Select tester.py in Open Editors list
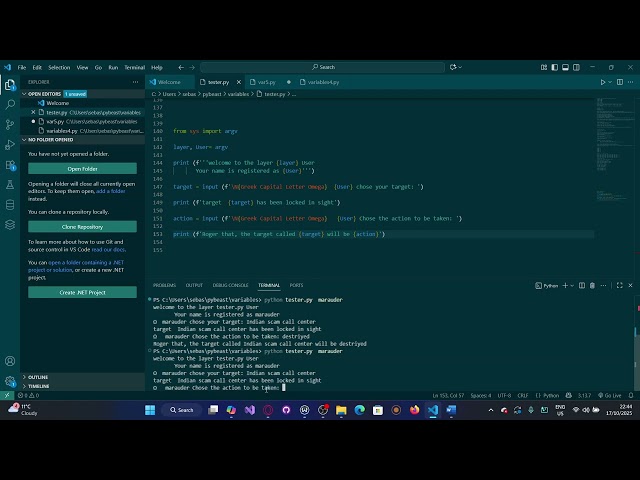The image size is (640, 480). [83, 112]
